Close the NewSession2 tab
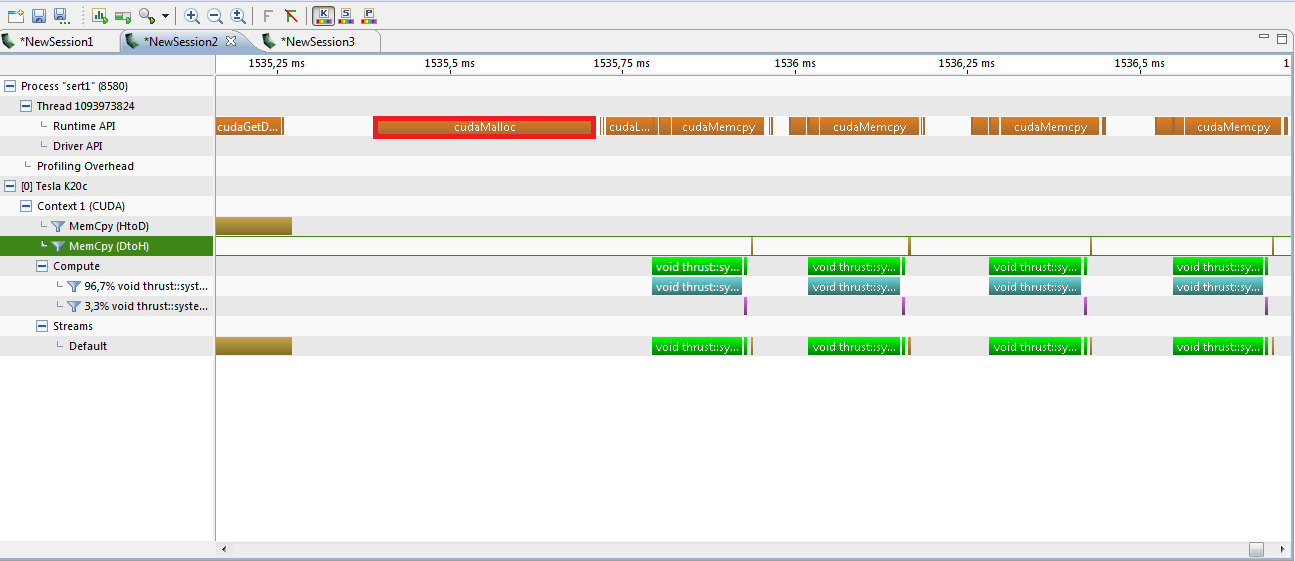 click(x=231, y=41)
